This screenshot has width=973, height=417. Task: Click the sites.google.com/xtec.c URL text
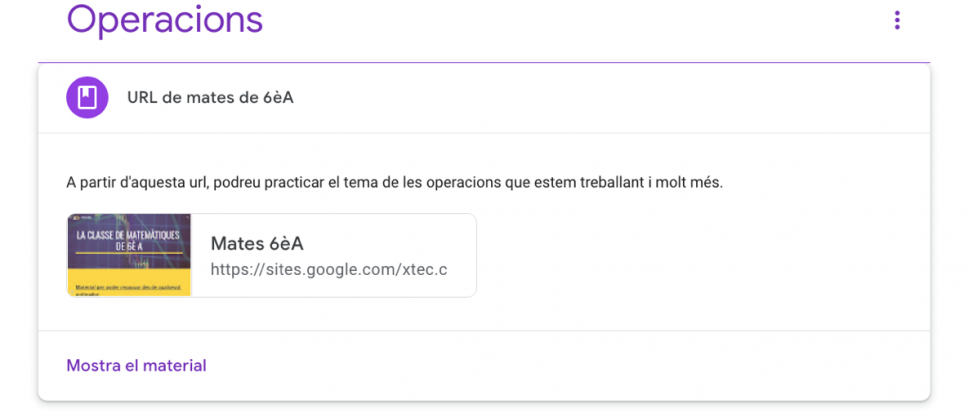(328, 270)
